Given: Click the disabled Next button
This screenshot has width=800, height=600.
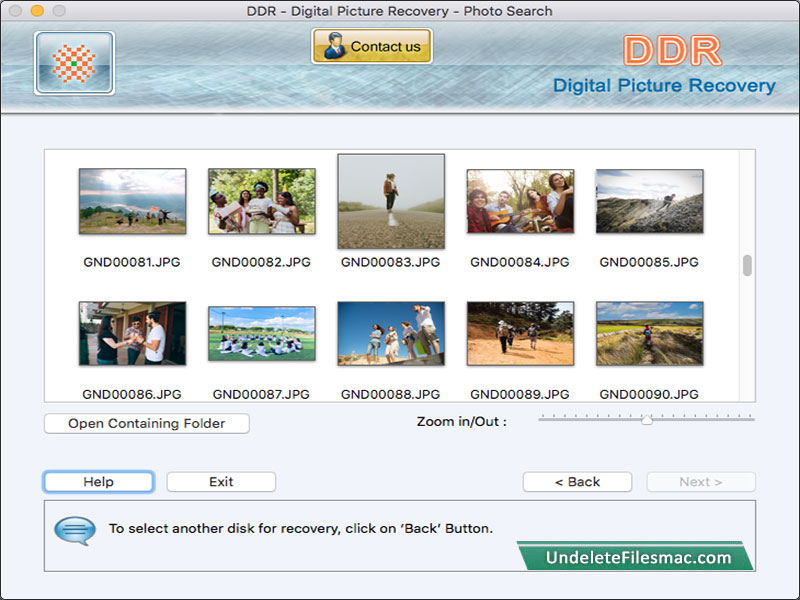Looking at the screenshot, I should pyautogui.click(x=700, y=481).
